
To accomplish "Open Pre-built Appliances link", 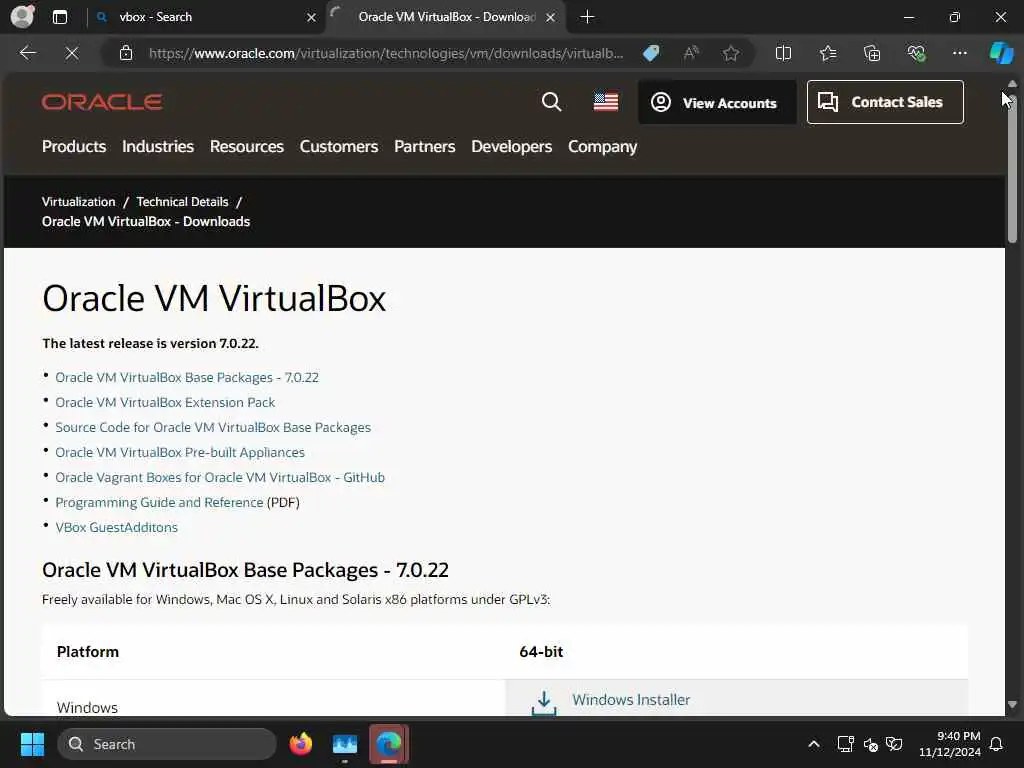I will click(180, 452).
